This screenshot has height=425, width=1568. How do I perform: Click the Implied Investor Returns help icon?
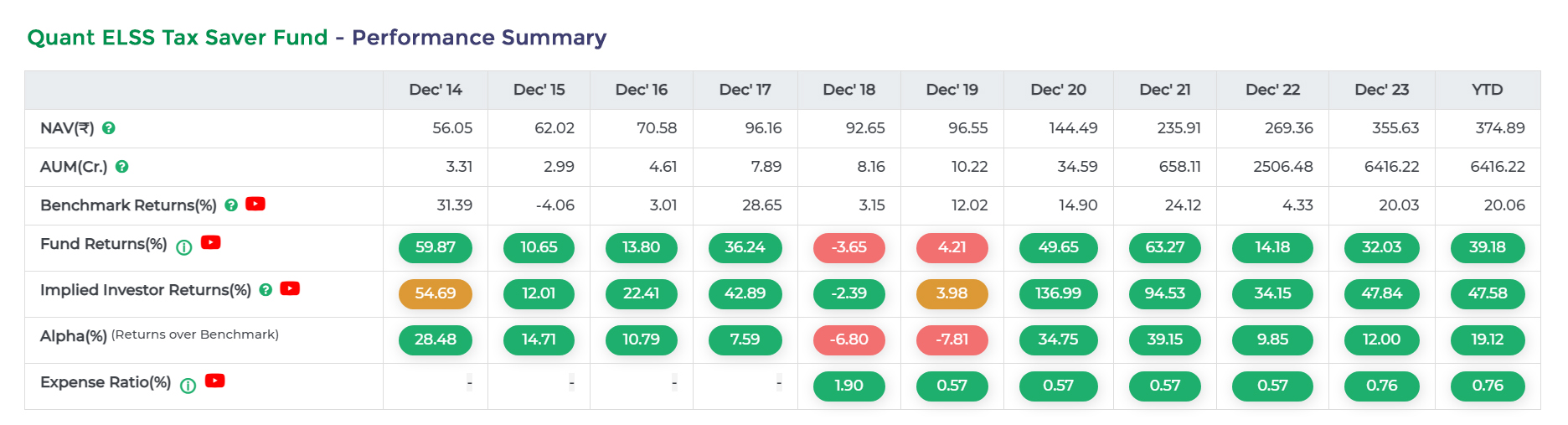(x=266, y=290)
